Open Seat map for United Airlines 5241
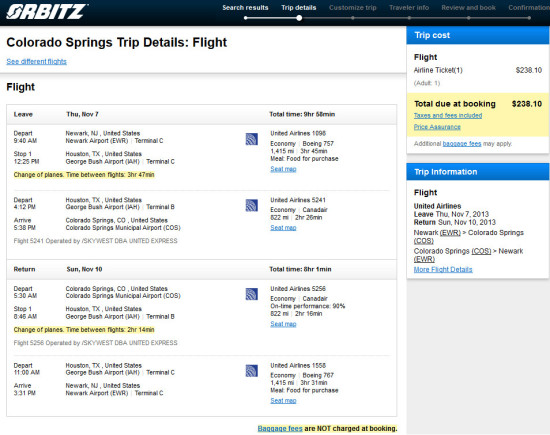This screenshot has height=435, width=550. coord(283,228)
